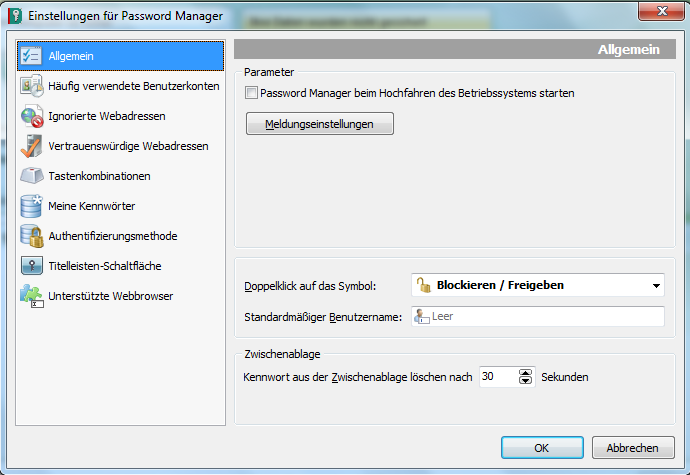The height and width of the screenshot is (475, 690).
Task: Enable Password Manager start at system boot
Action: pos(252,93)
